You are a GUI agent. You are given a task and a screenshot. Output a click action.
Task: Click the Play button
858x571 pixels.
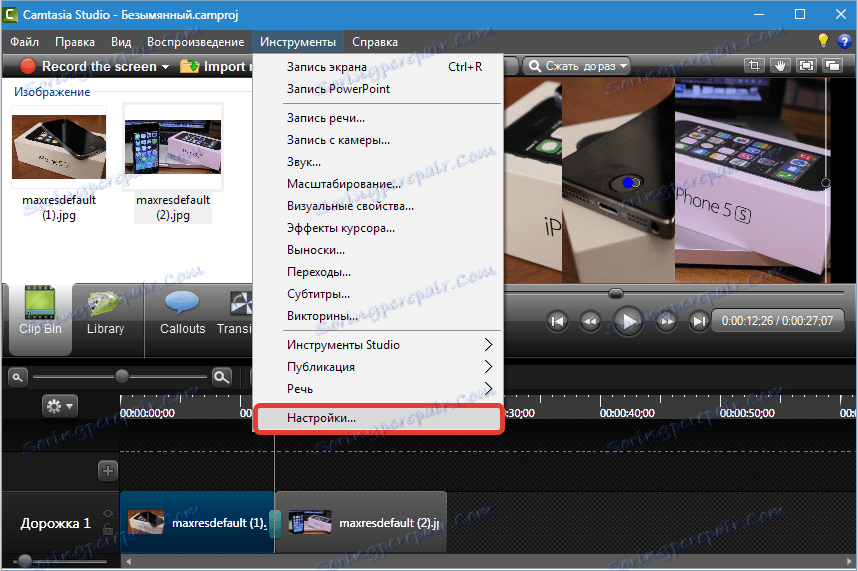pos(628,321)
